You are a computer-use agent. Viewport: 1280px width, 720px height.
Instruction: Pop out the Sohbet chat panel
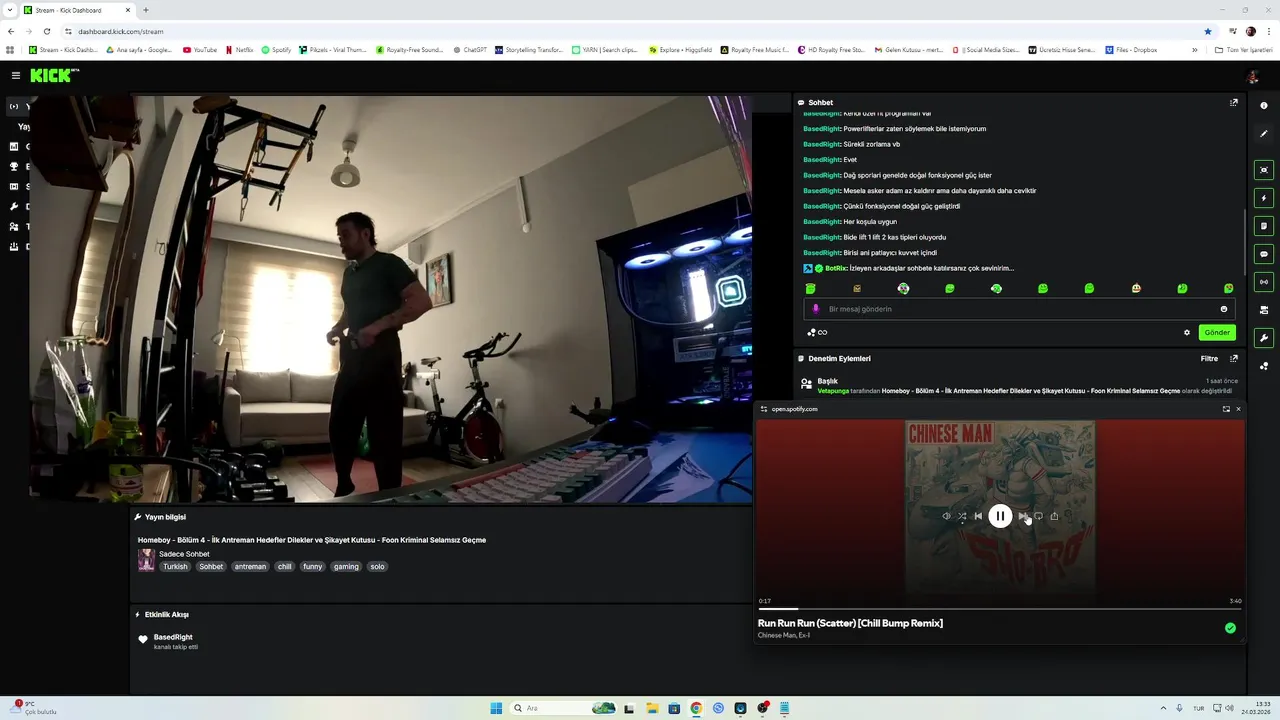[x=1233, y=102]
